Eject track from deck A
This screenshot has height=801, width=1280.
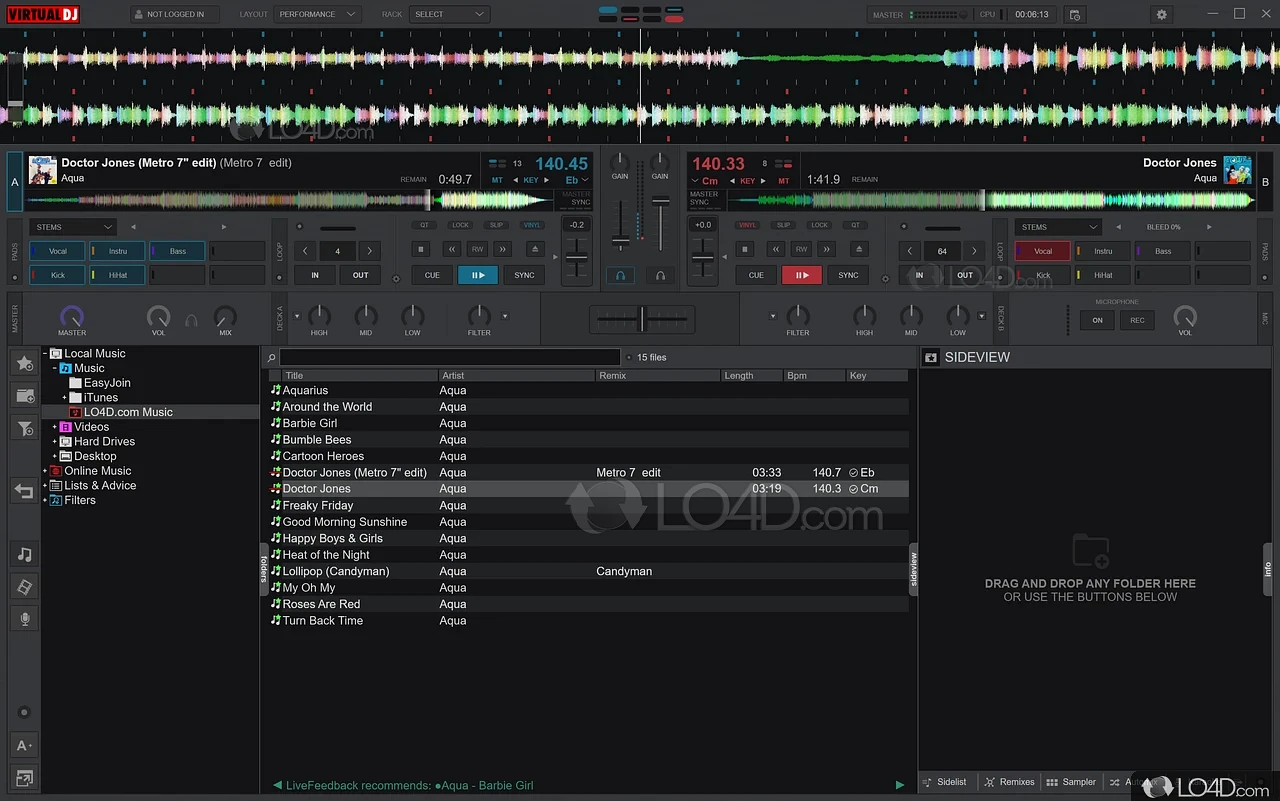tap(535, 249)
